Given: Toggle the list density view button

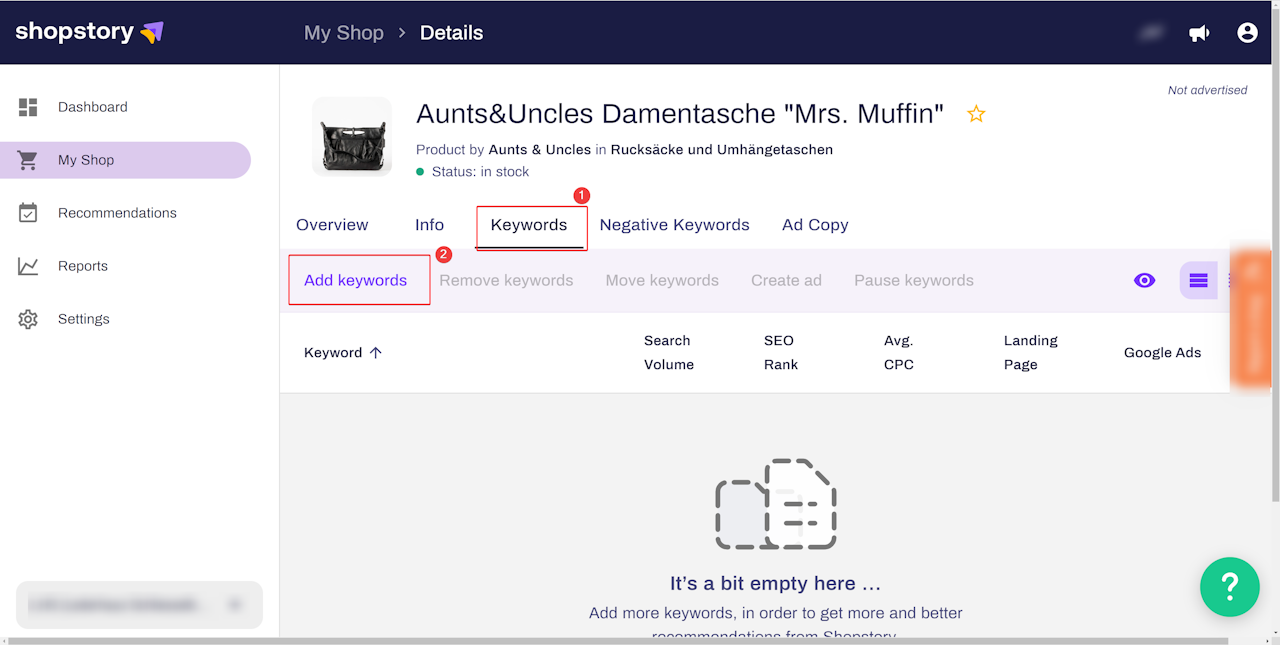Looking at the screenshot, I should [1198, 280].
